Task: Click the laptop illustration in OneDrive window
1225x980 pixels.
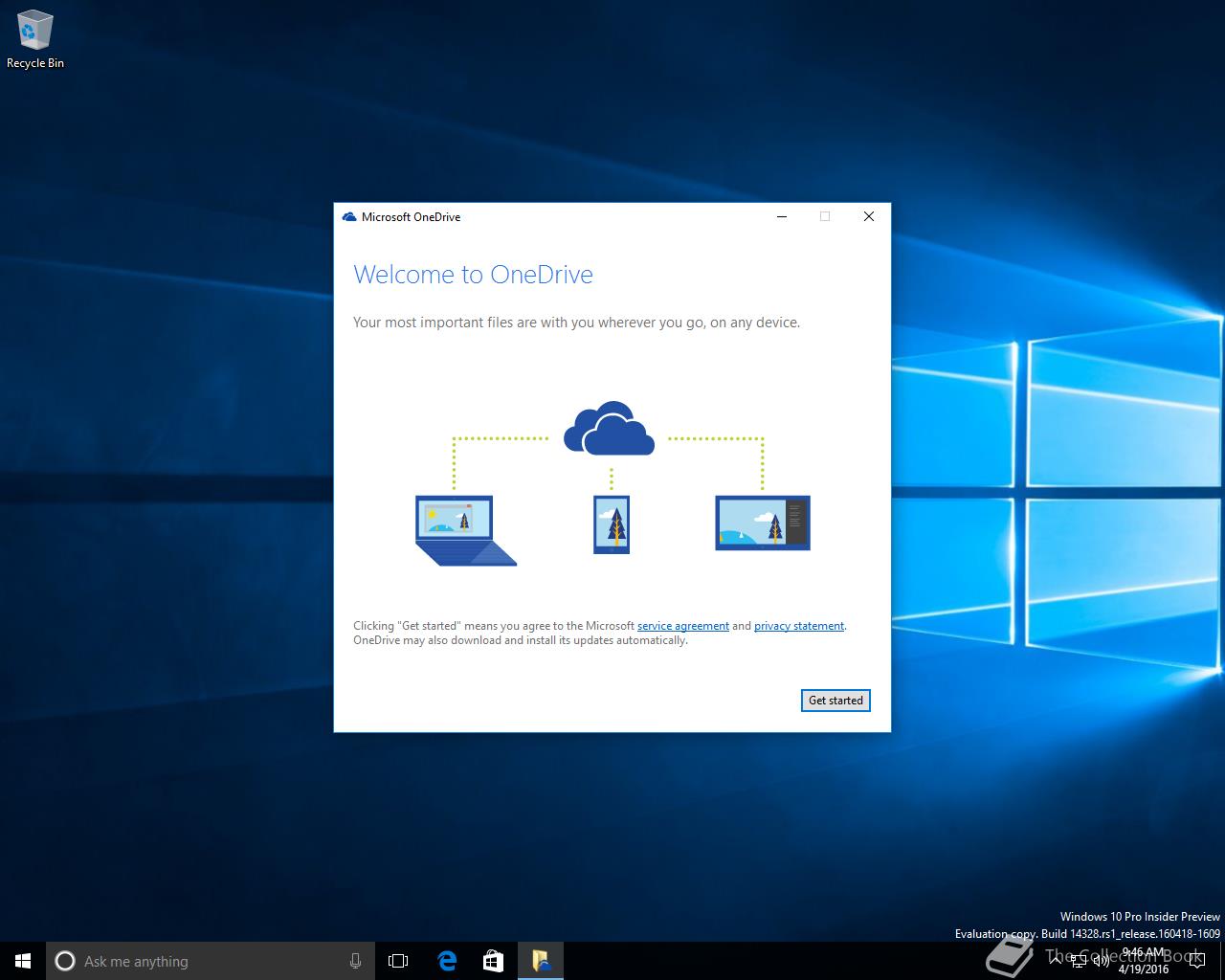Action: point(466,530)
